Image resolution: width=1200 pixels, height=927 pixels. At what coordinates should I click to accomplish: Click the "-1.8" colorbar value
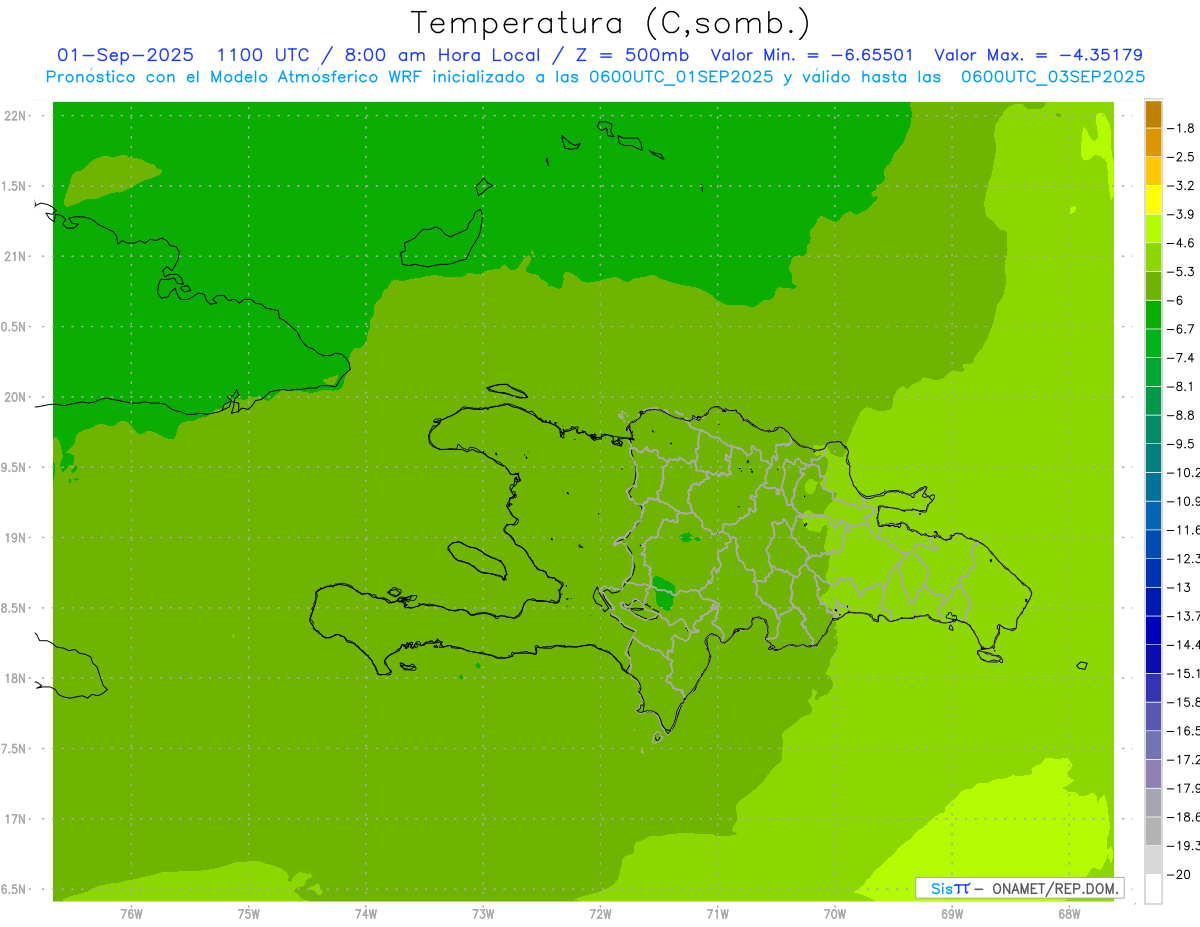1181,128
